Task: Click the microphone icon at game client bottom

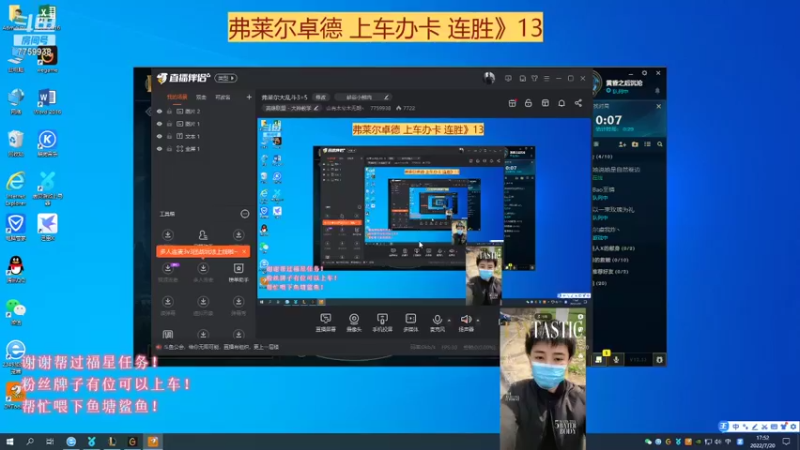Action: [616, 360]
